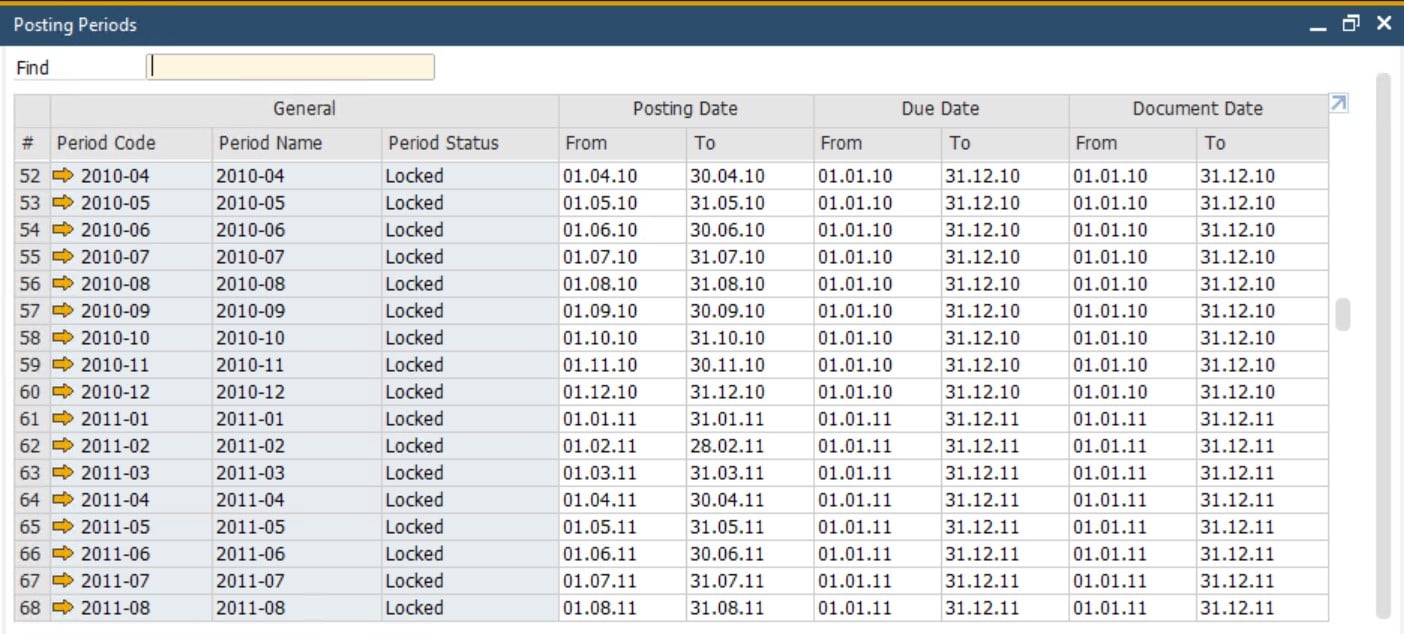
Task: Select the Period Status column header
Action: click(x=443, y=143)
